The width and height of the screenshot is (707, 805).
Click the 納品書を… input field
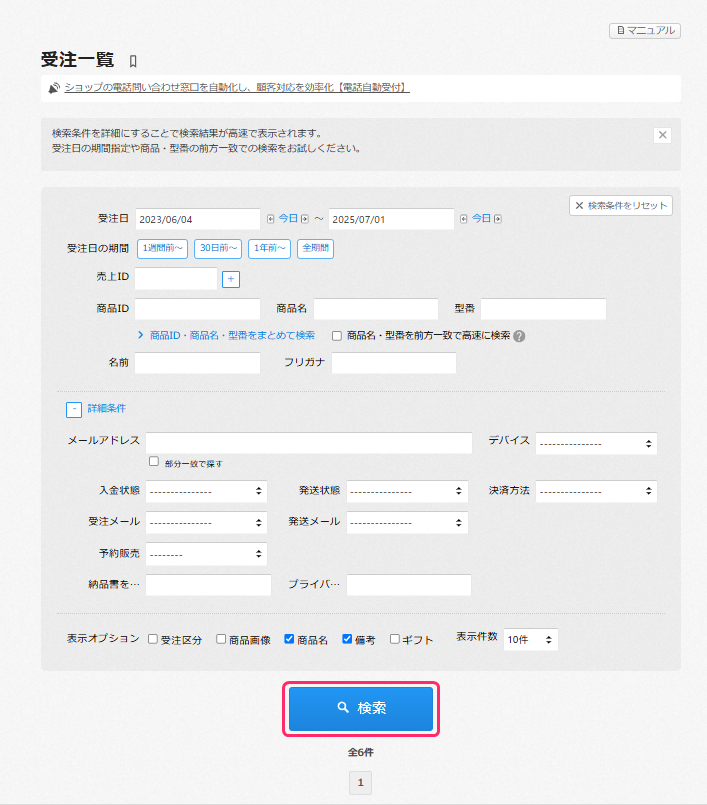[x=208, y=585]
